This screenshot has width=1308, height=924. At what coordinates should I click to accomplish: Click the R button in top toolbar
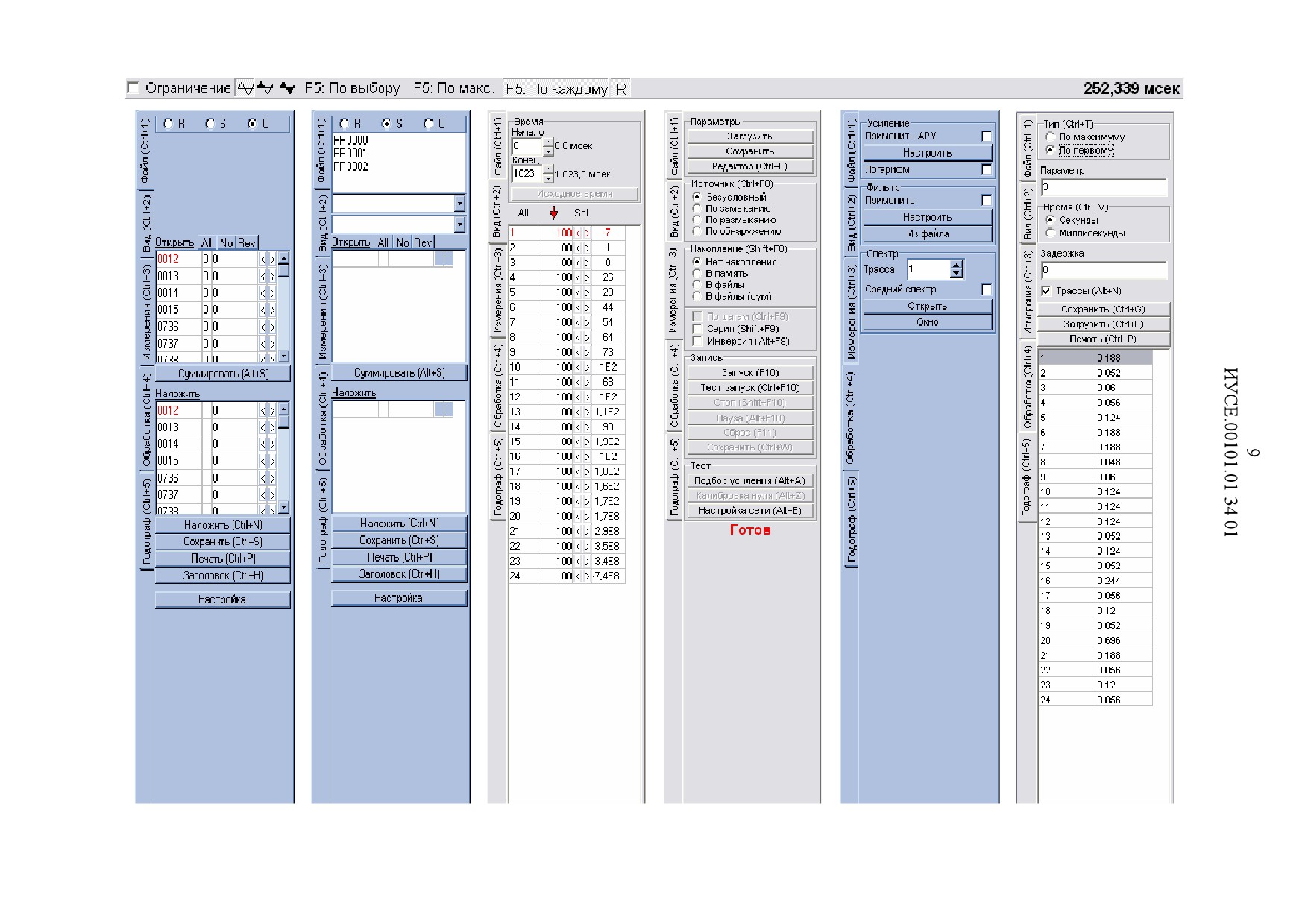621,89
